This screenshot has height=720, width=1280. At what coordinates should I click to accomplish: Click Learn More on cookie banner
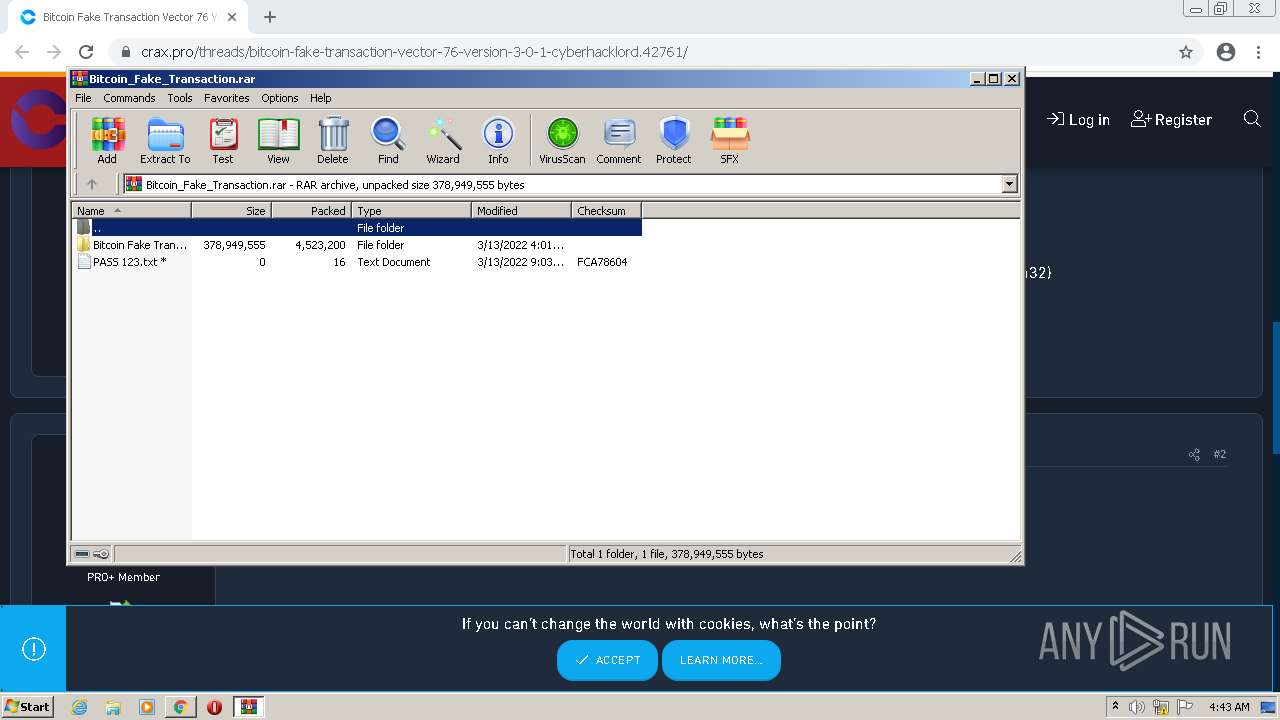click(x=721, y=660)
